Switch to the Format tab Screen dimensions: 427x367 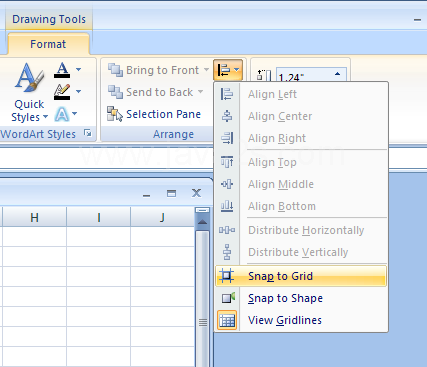(48, 44)
